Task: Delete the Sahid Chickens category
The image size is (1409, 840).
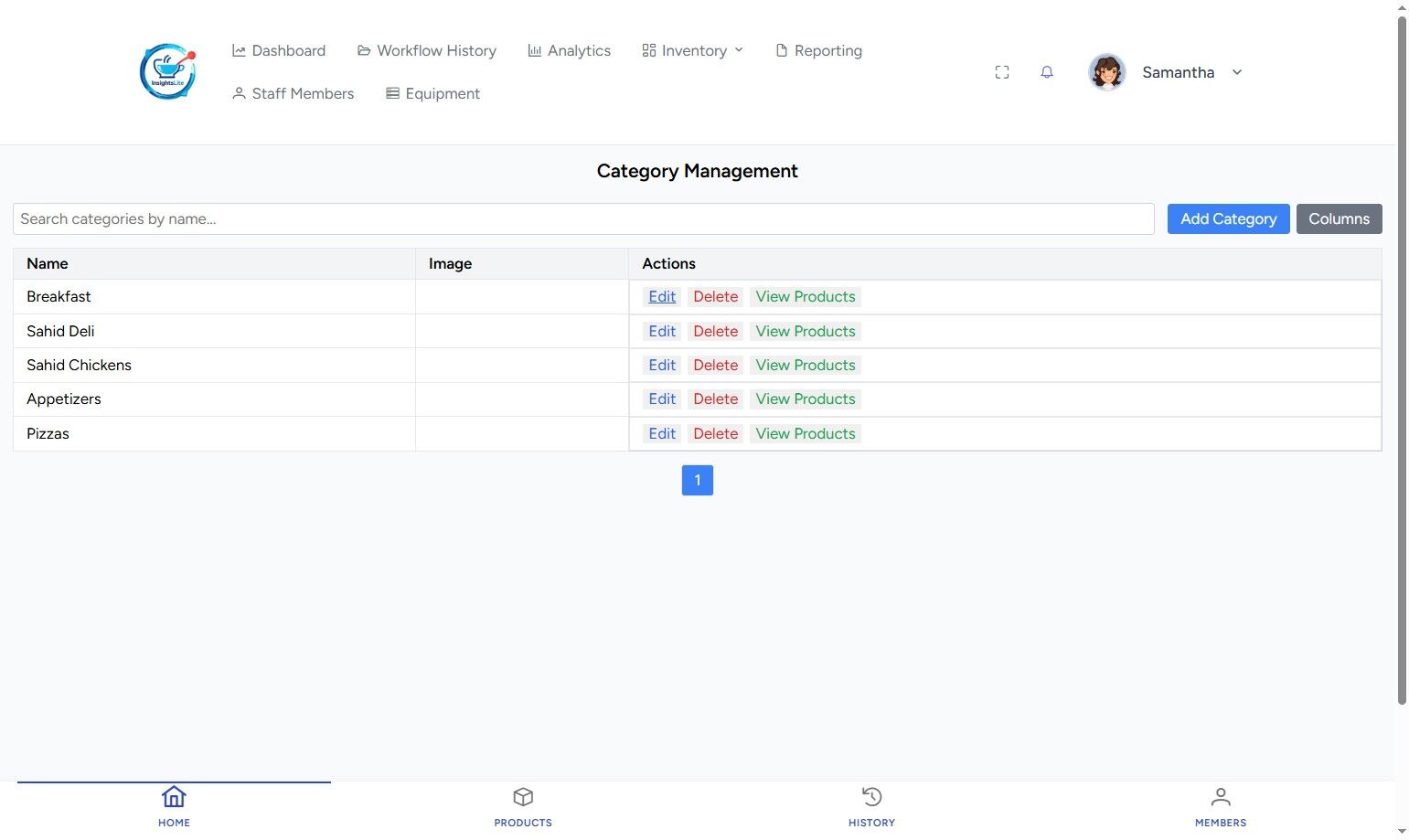Action: [715, 365]
